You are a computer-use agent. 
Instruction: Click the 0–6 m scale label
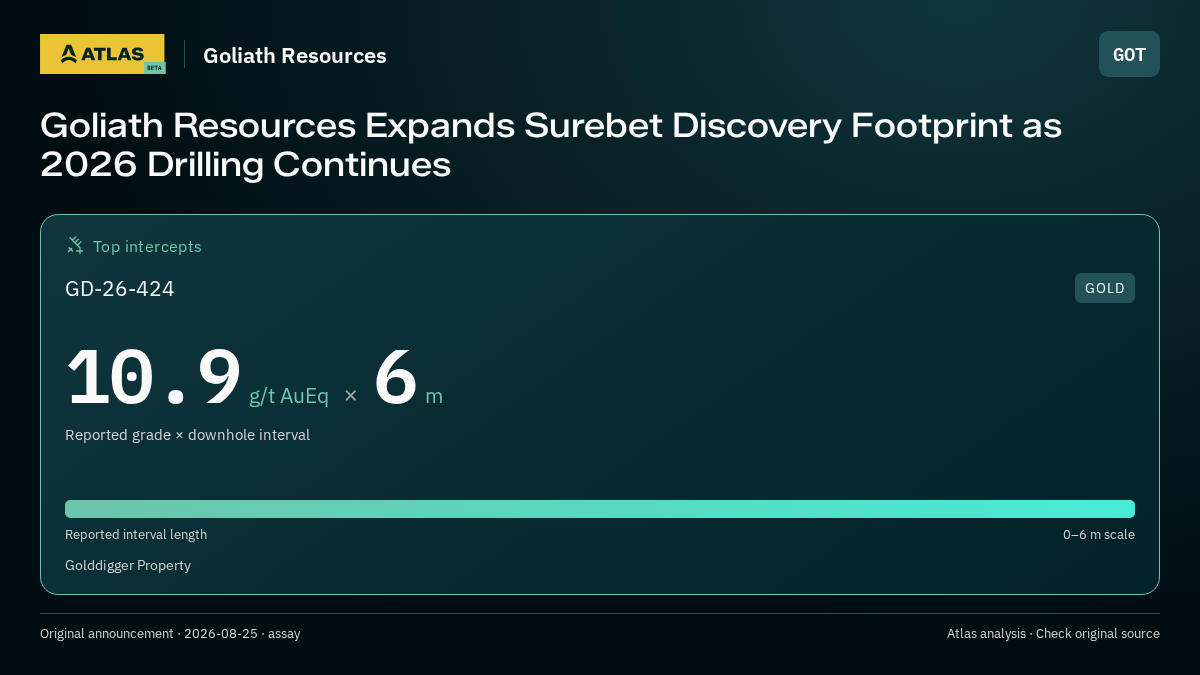pos(1099,535)
